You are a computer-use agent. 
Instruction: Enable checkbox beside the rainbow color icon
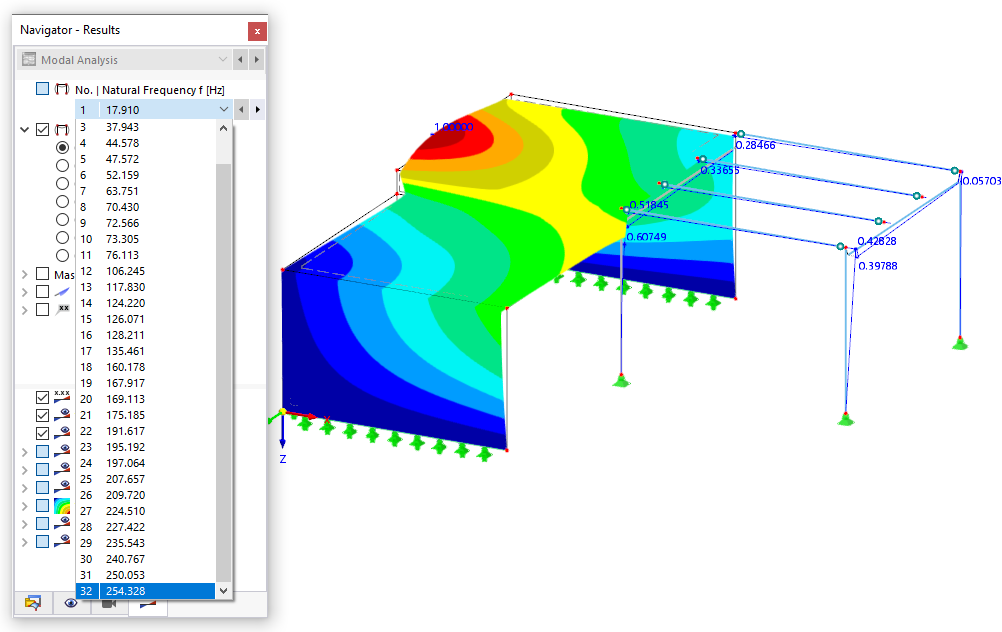42,505
